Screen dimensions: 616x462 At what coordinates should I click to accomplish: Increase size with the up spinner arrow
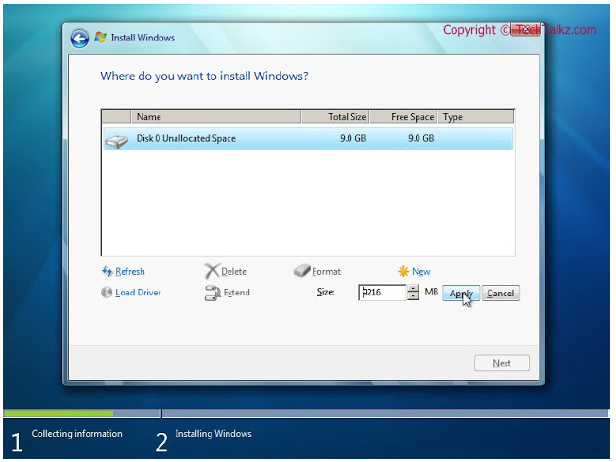click(x=413, y=288)
